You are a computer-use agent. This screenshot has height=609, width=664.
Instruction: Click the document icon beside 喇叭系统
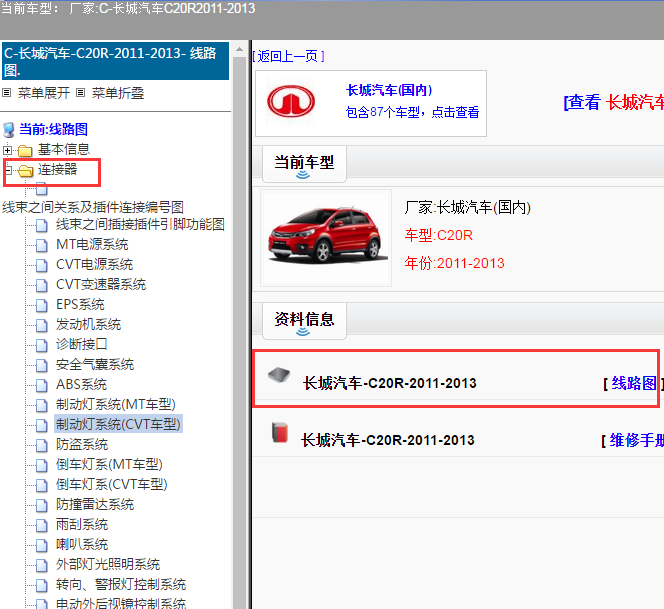(x=42, y=545)
